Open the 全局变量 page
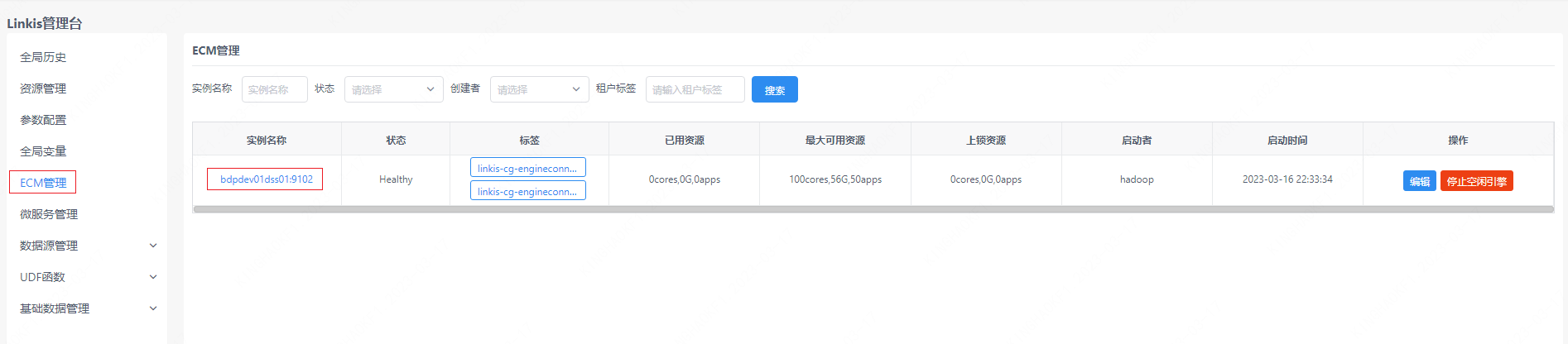 43,151
